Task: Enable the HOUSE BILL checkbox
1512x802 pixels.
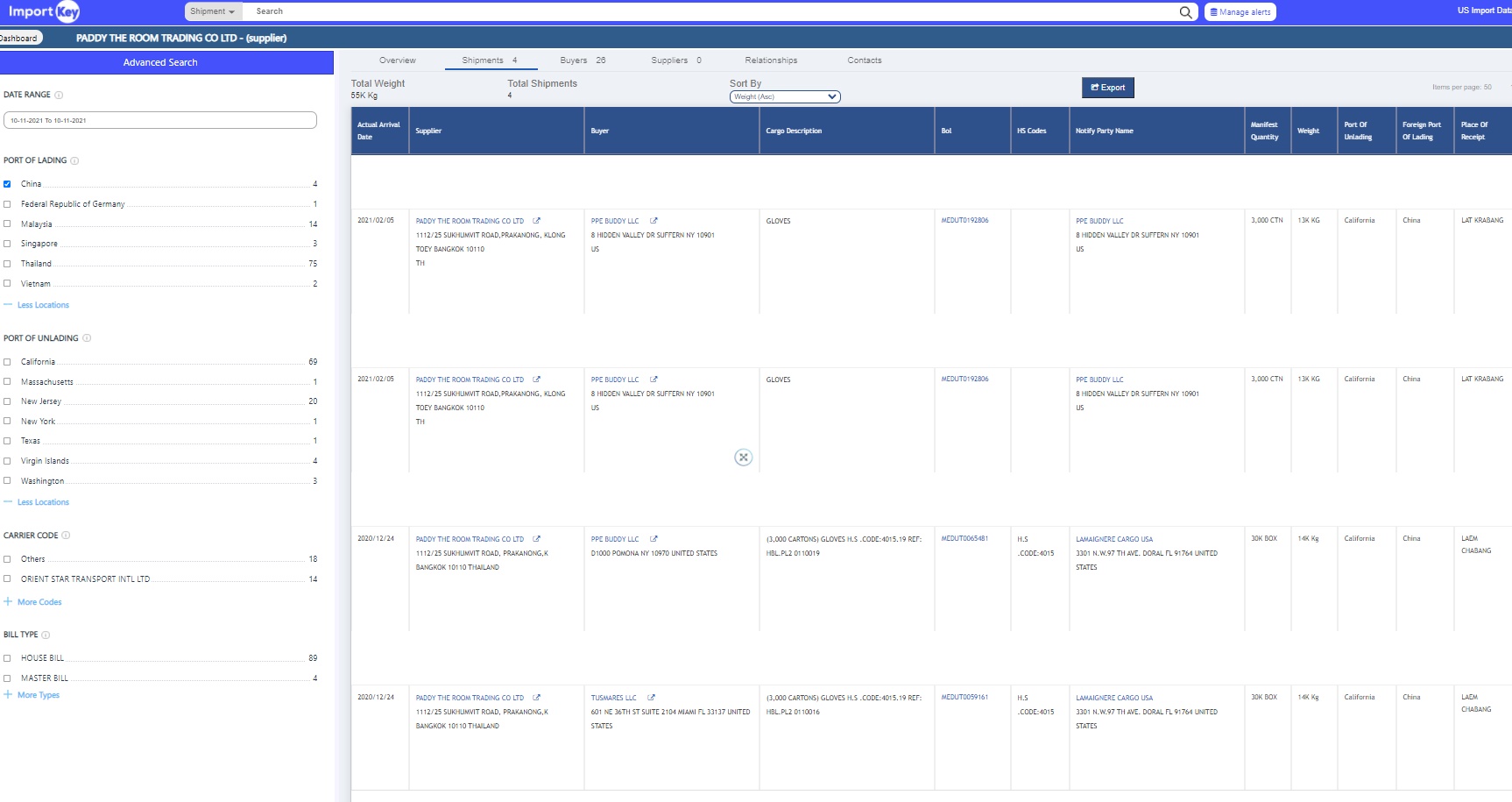Action: (x=7, y=658)
